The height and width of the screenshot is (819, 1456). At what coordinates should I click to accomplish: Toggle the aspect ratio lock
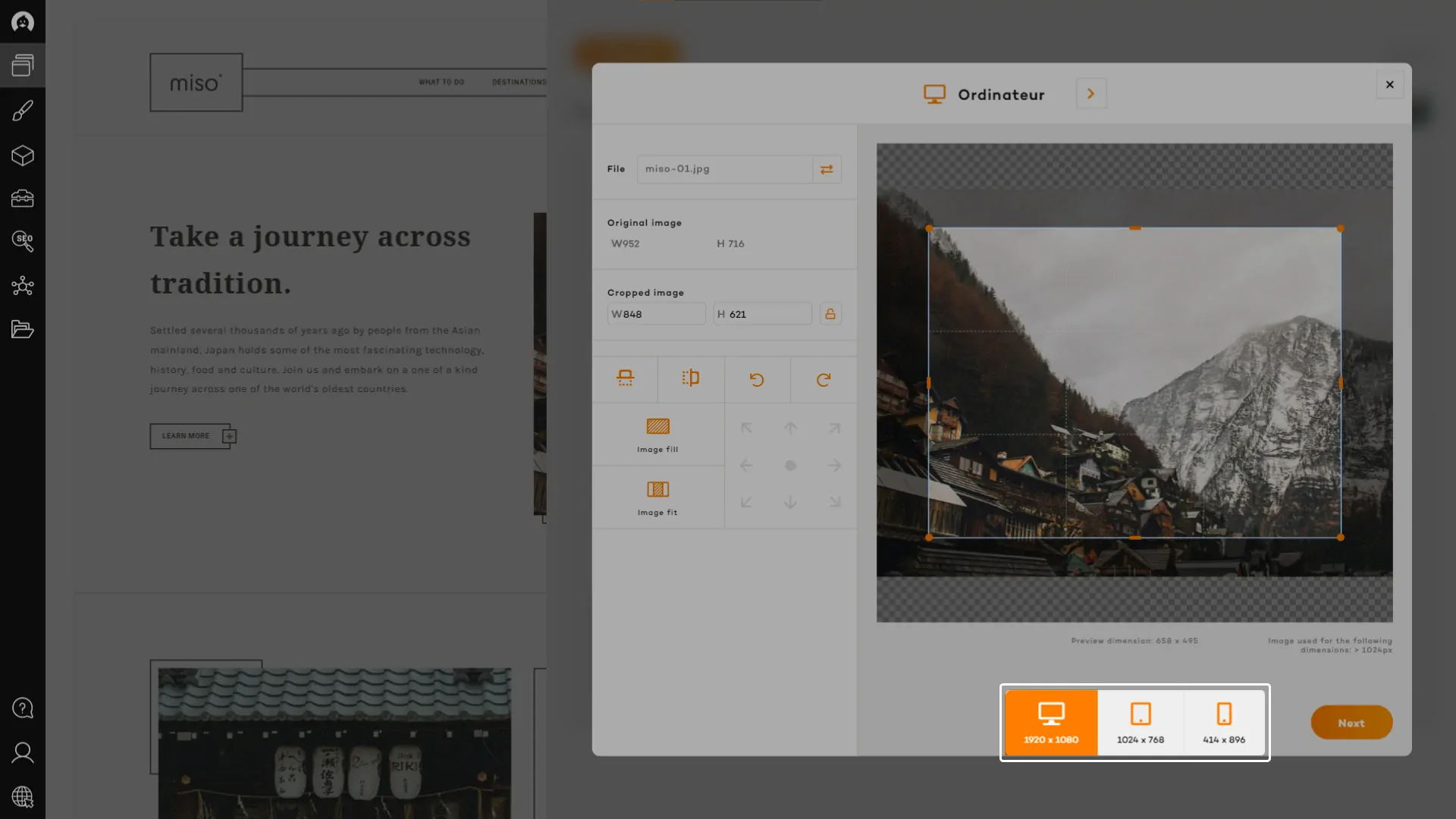pos(830,314)
